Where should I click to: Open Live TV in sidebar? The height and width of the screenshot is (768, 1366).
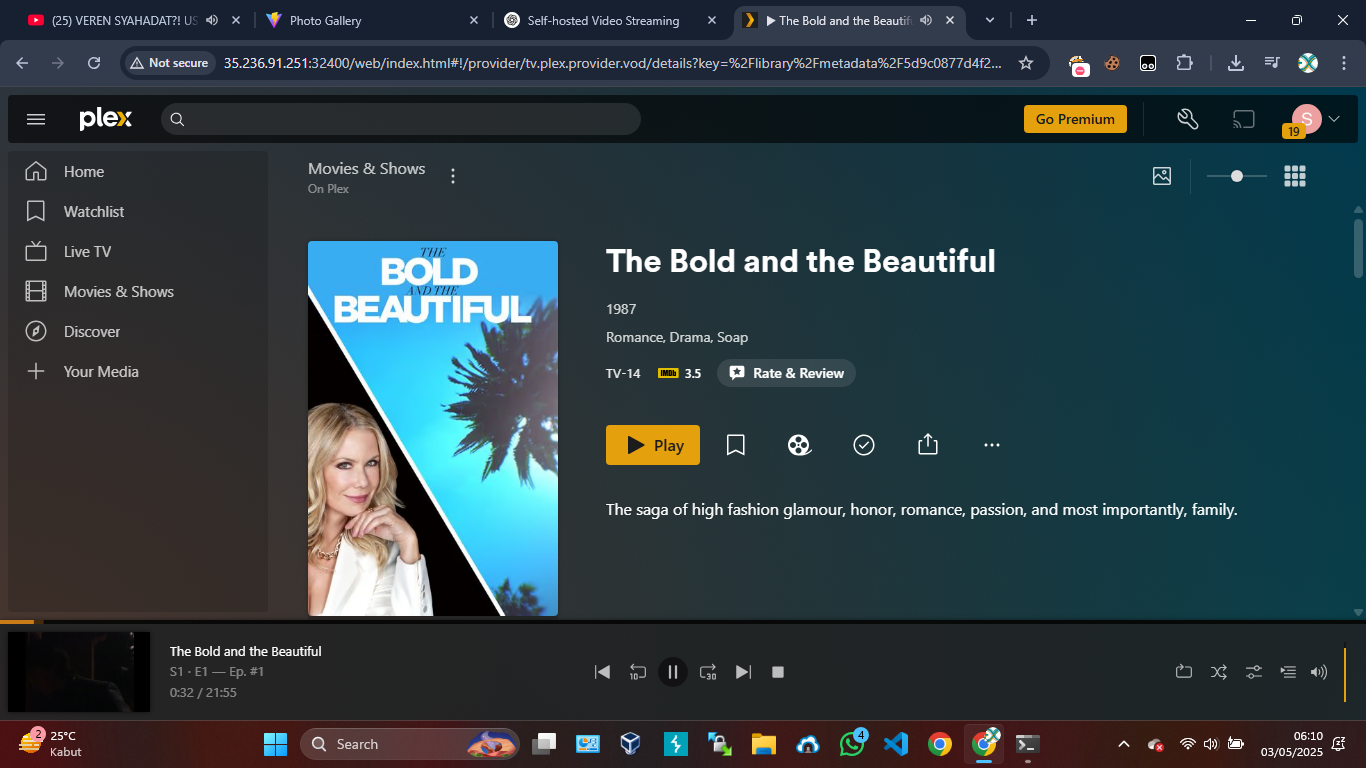[138, 252]
